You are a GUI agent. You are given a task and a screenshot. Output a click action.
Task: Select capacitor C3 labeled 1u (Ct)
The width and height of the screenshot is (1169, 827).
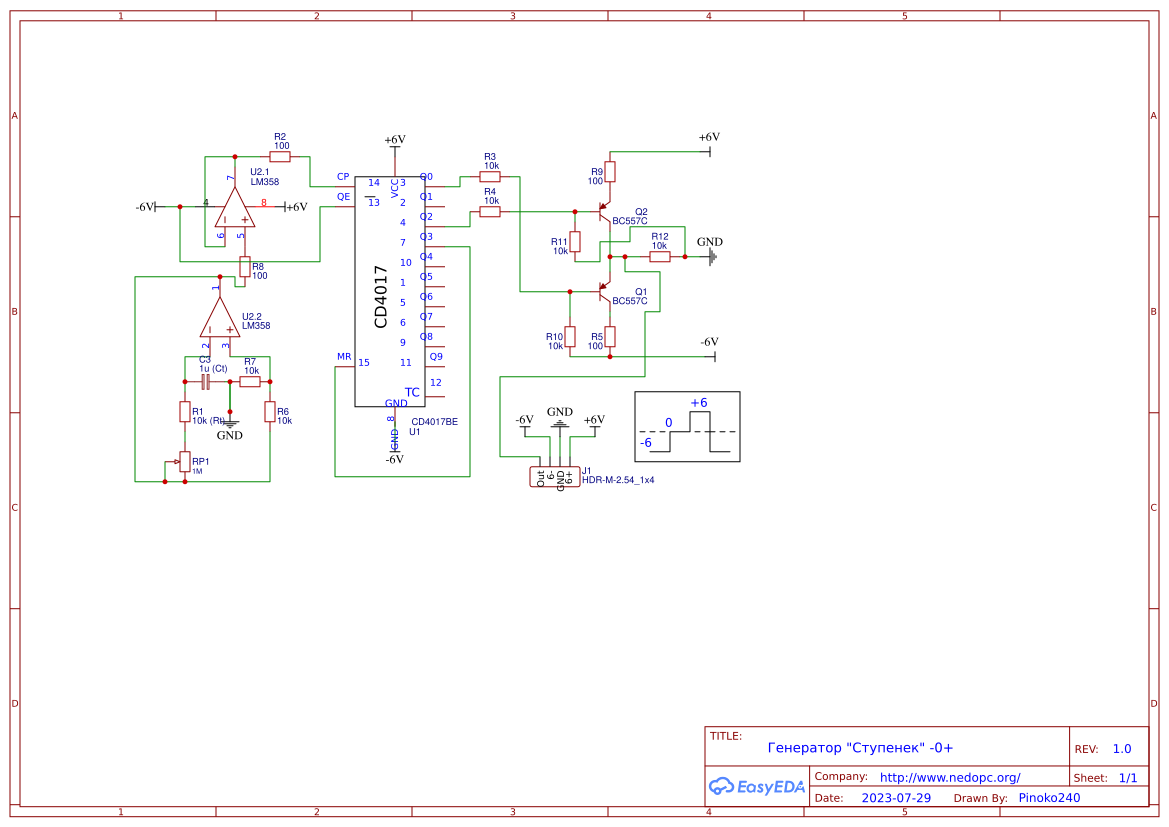(x=204, y=381)
